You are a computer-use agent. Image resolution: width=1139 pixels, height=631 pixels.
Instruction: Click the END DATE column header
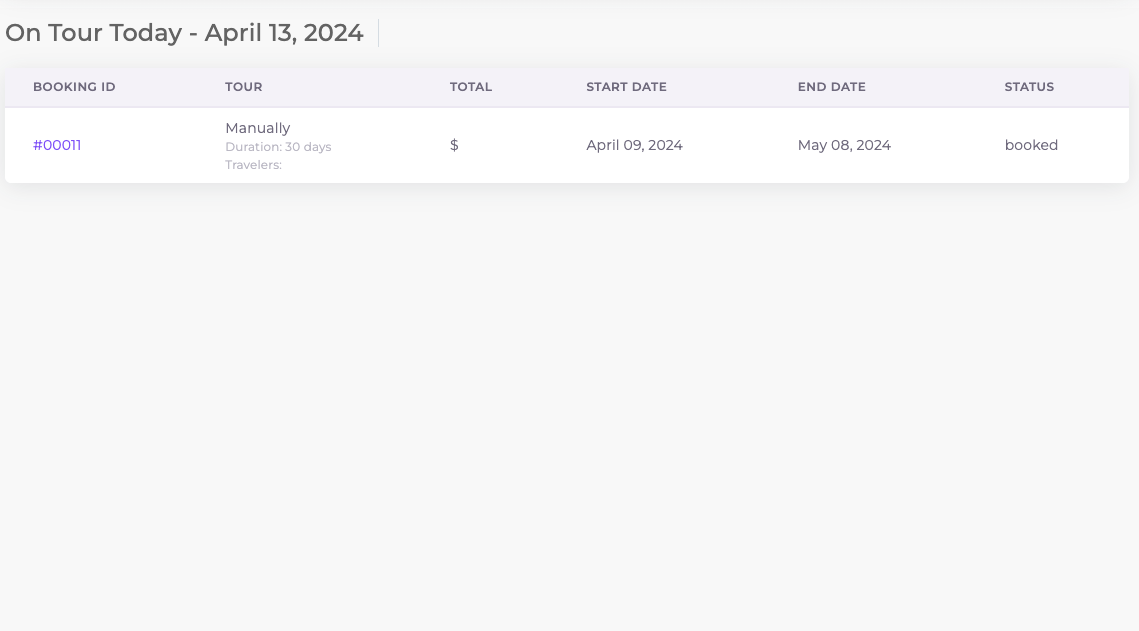831,87
